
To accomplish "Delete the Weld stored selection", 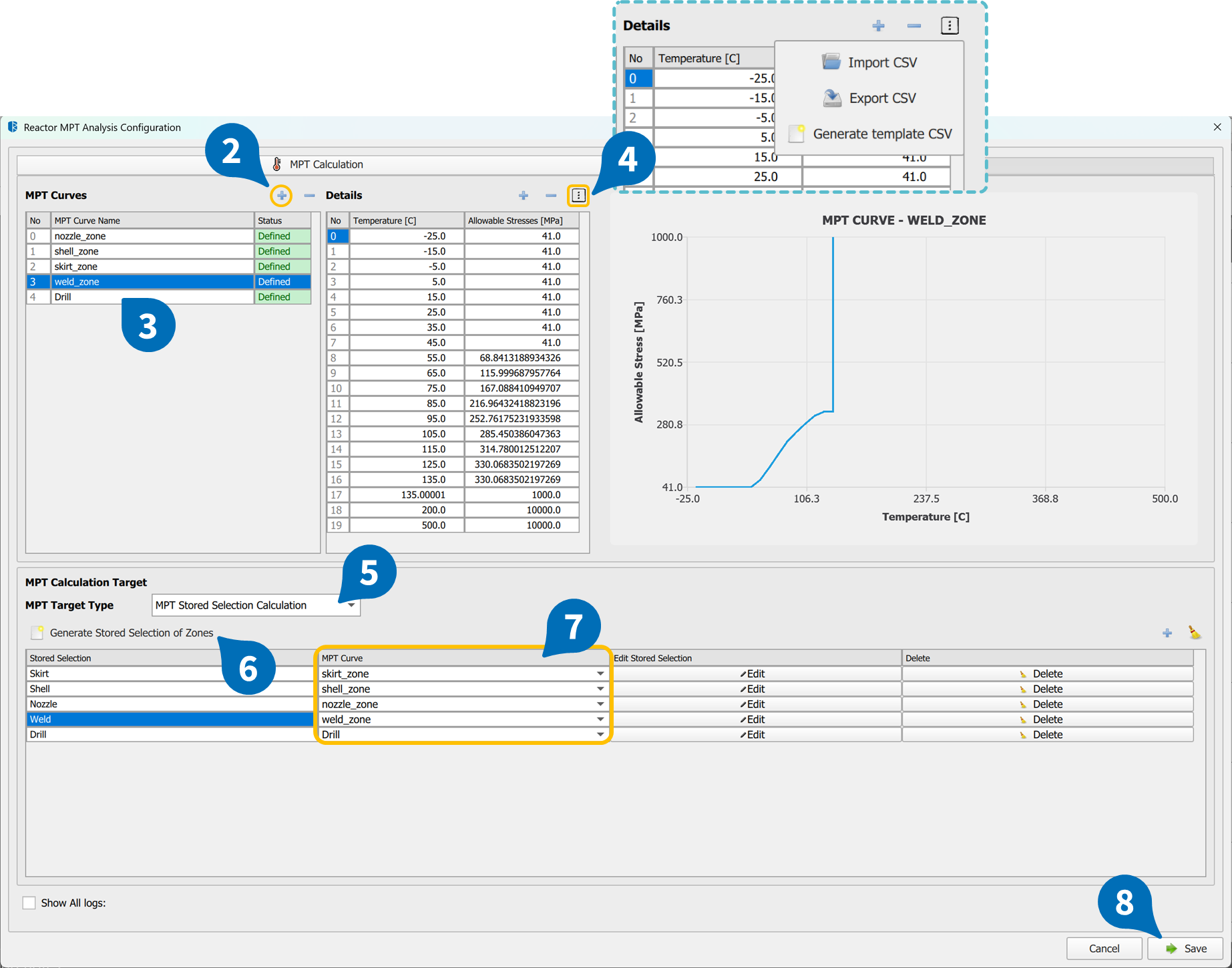I will click(1047, 719).
